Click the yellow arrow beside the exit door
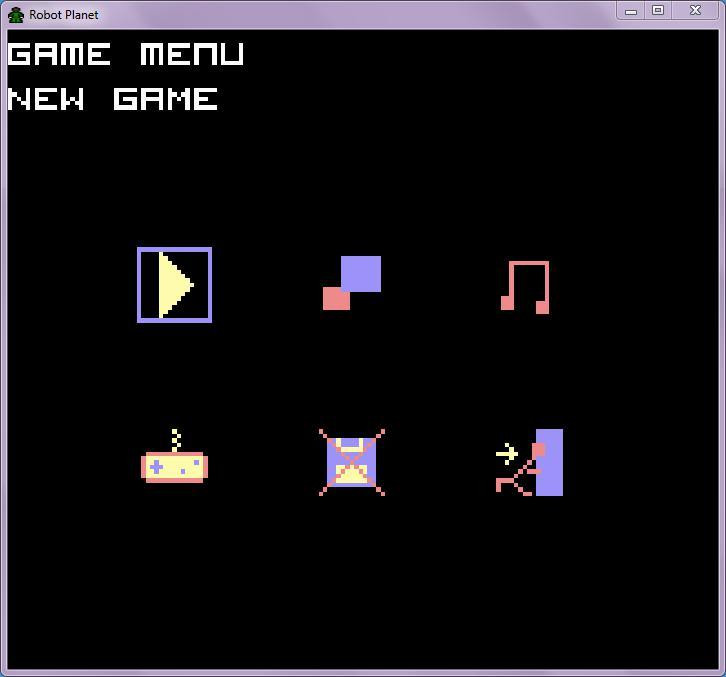 (507, 454)
